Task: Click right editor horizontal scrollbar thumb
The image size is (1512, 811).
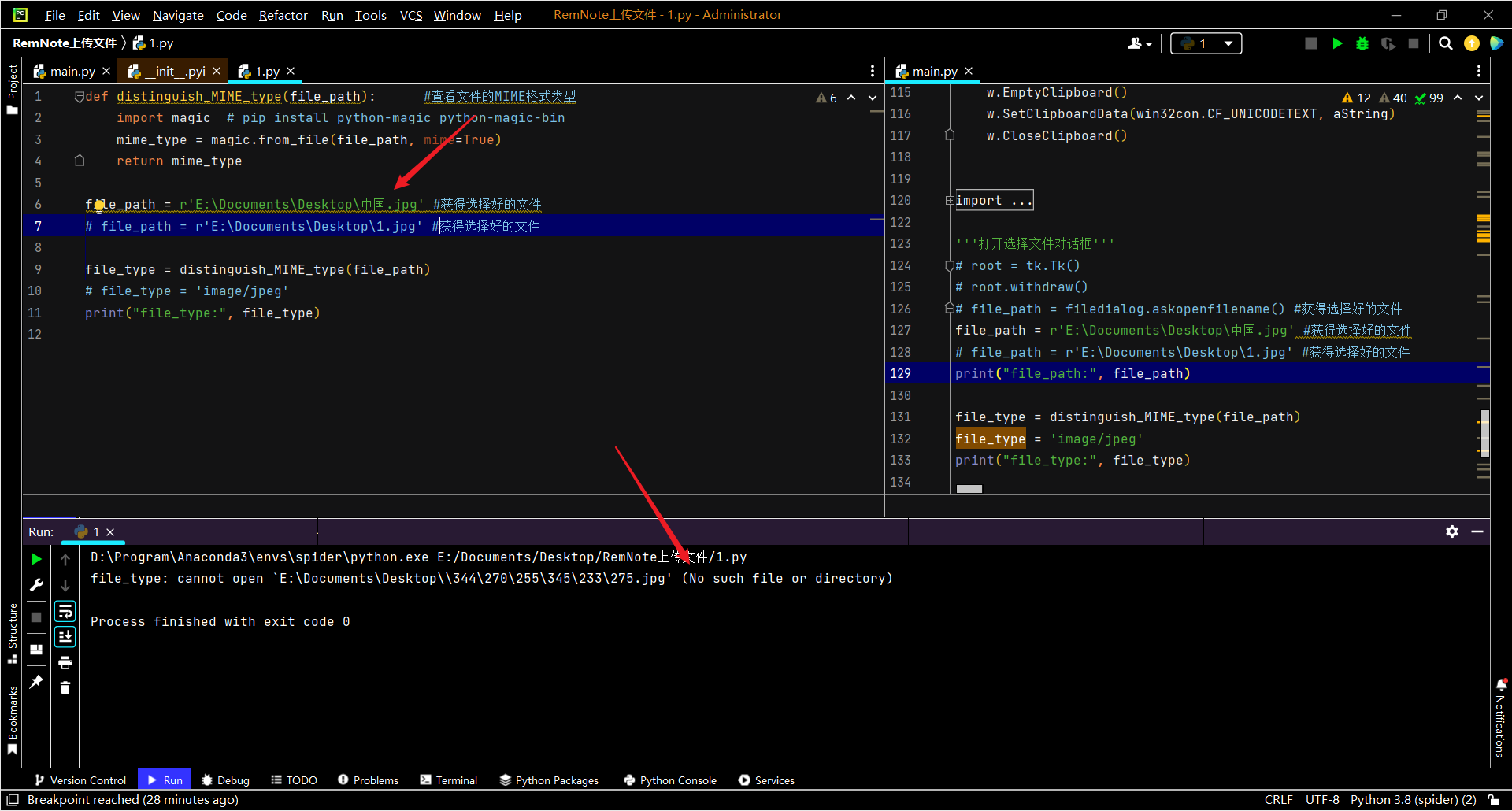Action: click(x=969, y=489)
